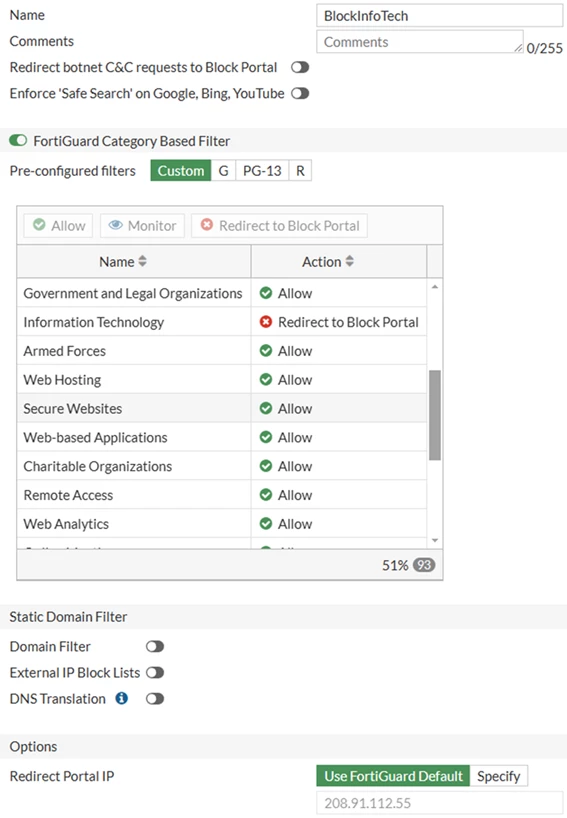Select the PG-13 pre-configured filter
The height and width of the screenshot is (818, 567).
point(262,171)
